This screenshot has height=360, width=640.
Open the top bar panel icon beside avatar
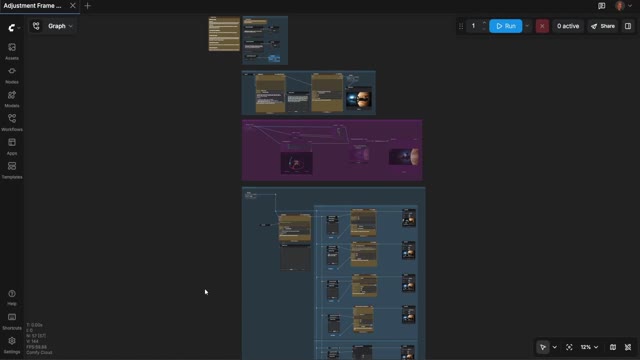[x=602, y=6]
